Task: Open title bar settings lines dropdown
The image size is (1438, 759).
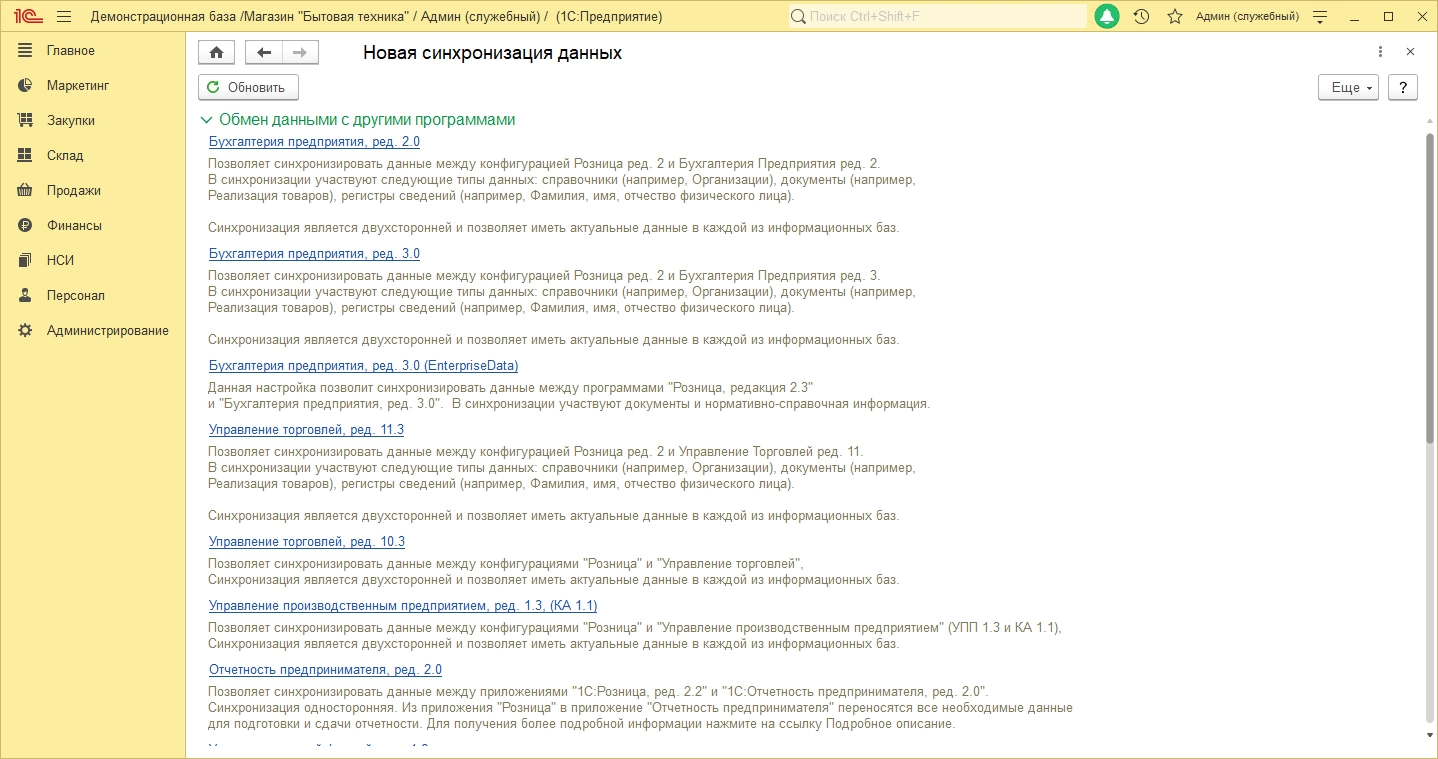Action: 1320,17
